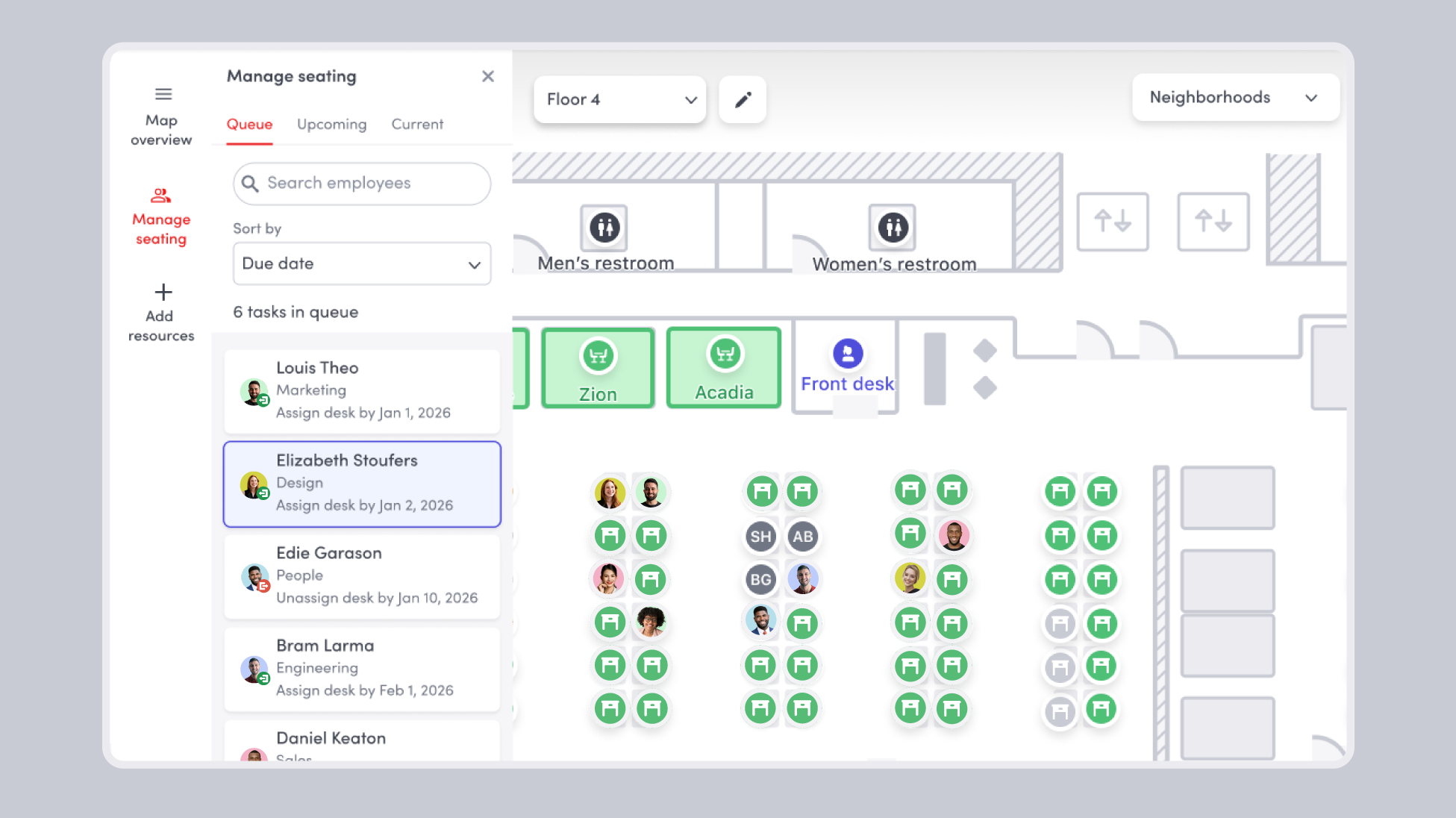The image size is (1456, 818).
Task: Open the Due date sort dropdown
Action: [x=362, y=264]
